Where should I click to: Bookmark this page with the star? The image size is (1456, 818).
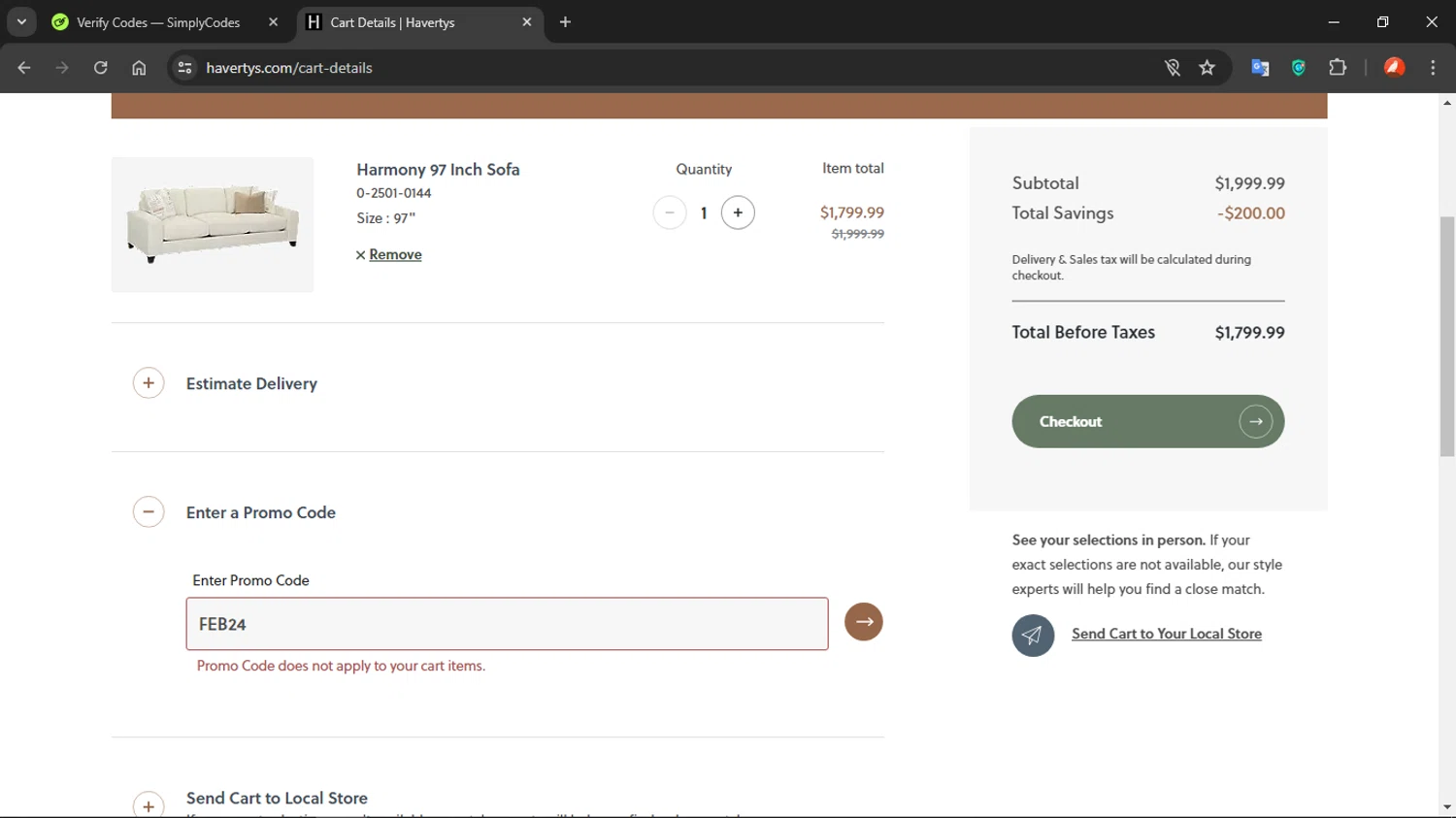tap(1208, 68)
